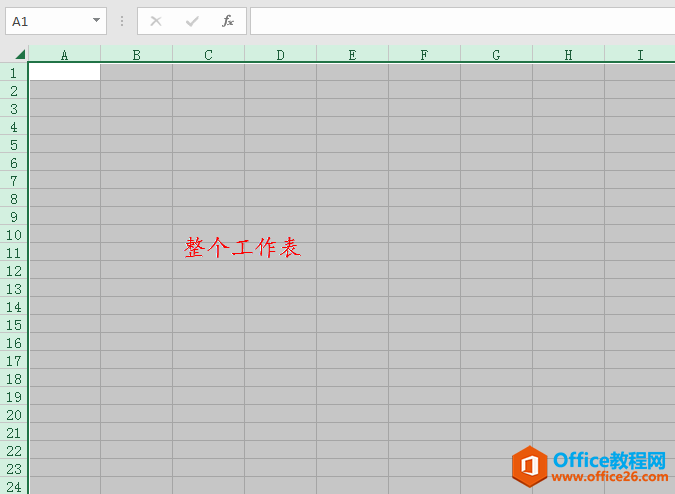Open Insert Function fx dialog

[x=228, y=21]
